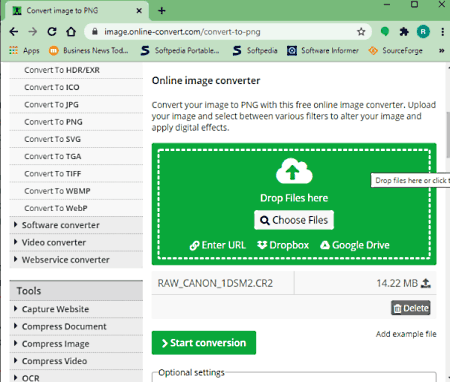Click the Add example file link
The height and width of the screenshot is (382, 450).
click(406, 334)
